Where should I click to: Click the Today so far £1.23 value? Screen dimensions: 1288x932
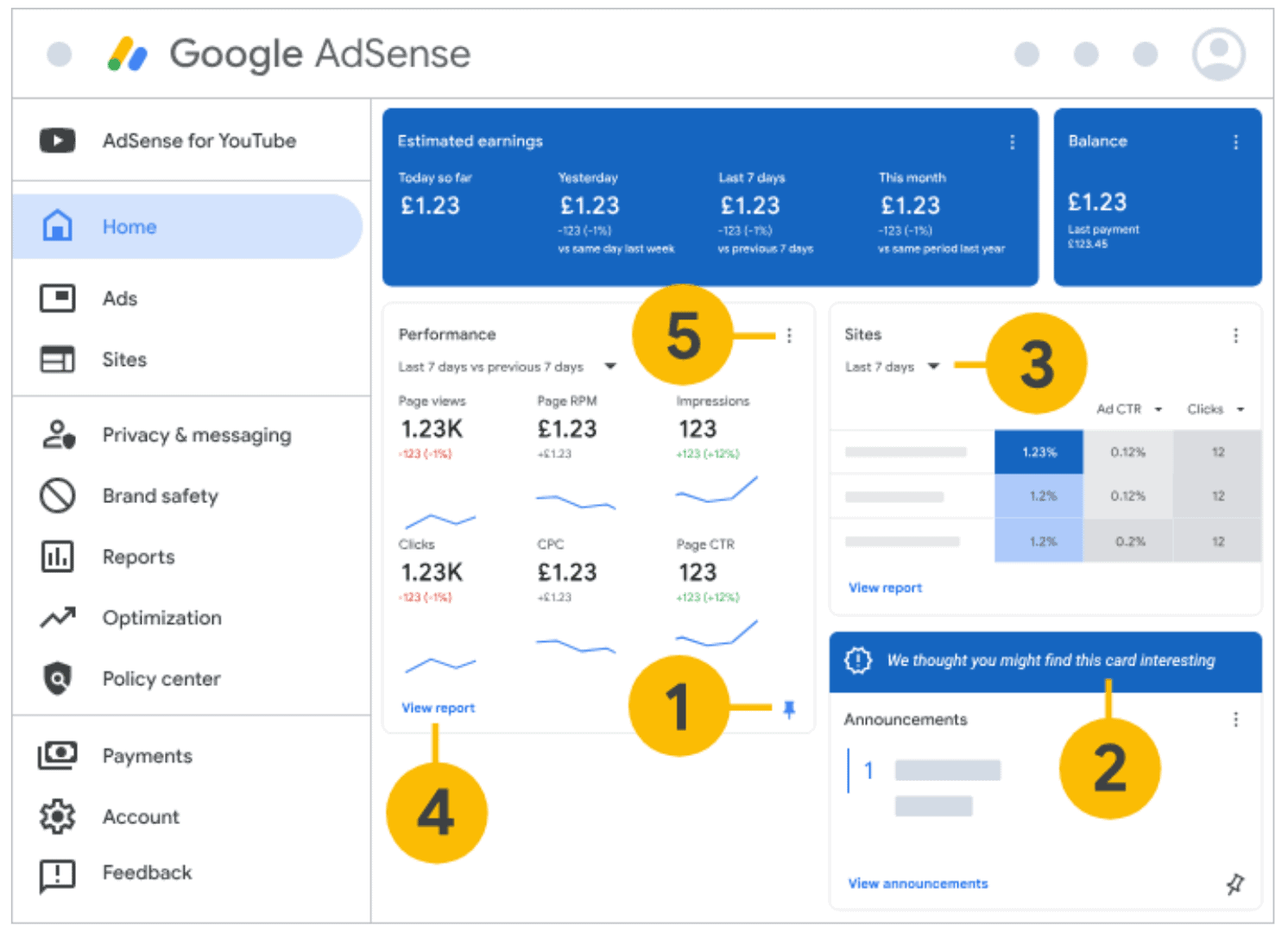click(x=431, y=205)
